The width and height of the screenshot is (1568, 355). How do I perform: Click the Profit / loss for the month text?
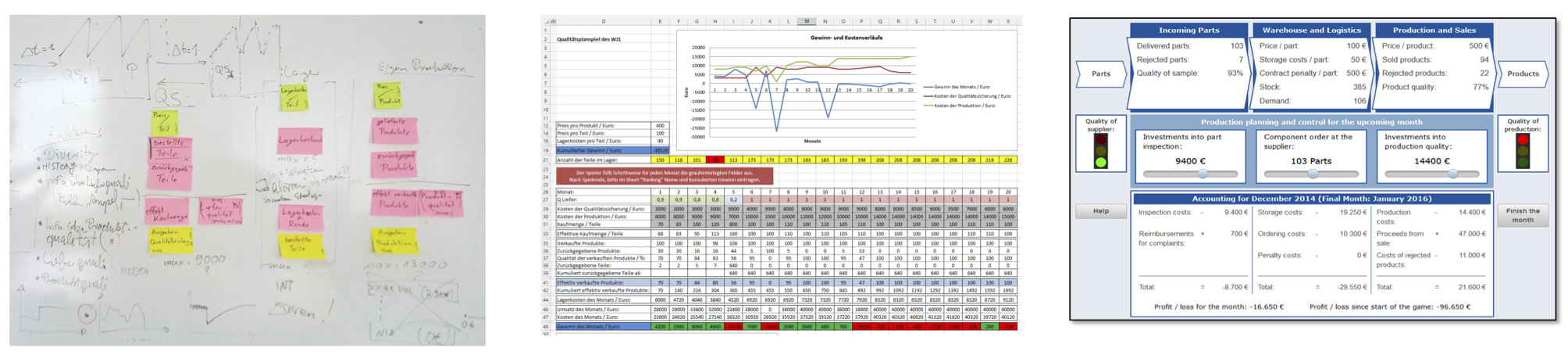tap(1218, 307)
